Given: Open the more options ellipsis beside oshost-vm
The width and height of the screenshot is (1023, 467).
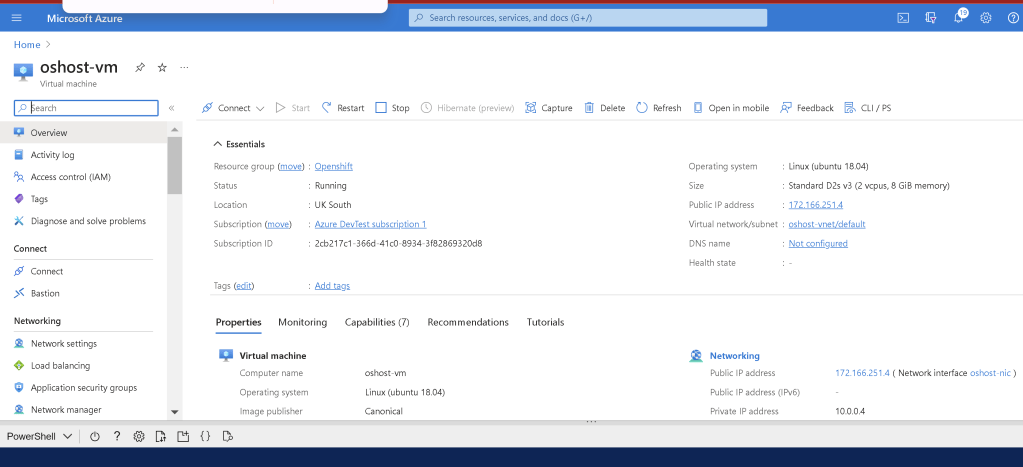Looking at the screenshot, I should (x=185, y=67).
